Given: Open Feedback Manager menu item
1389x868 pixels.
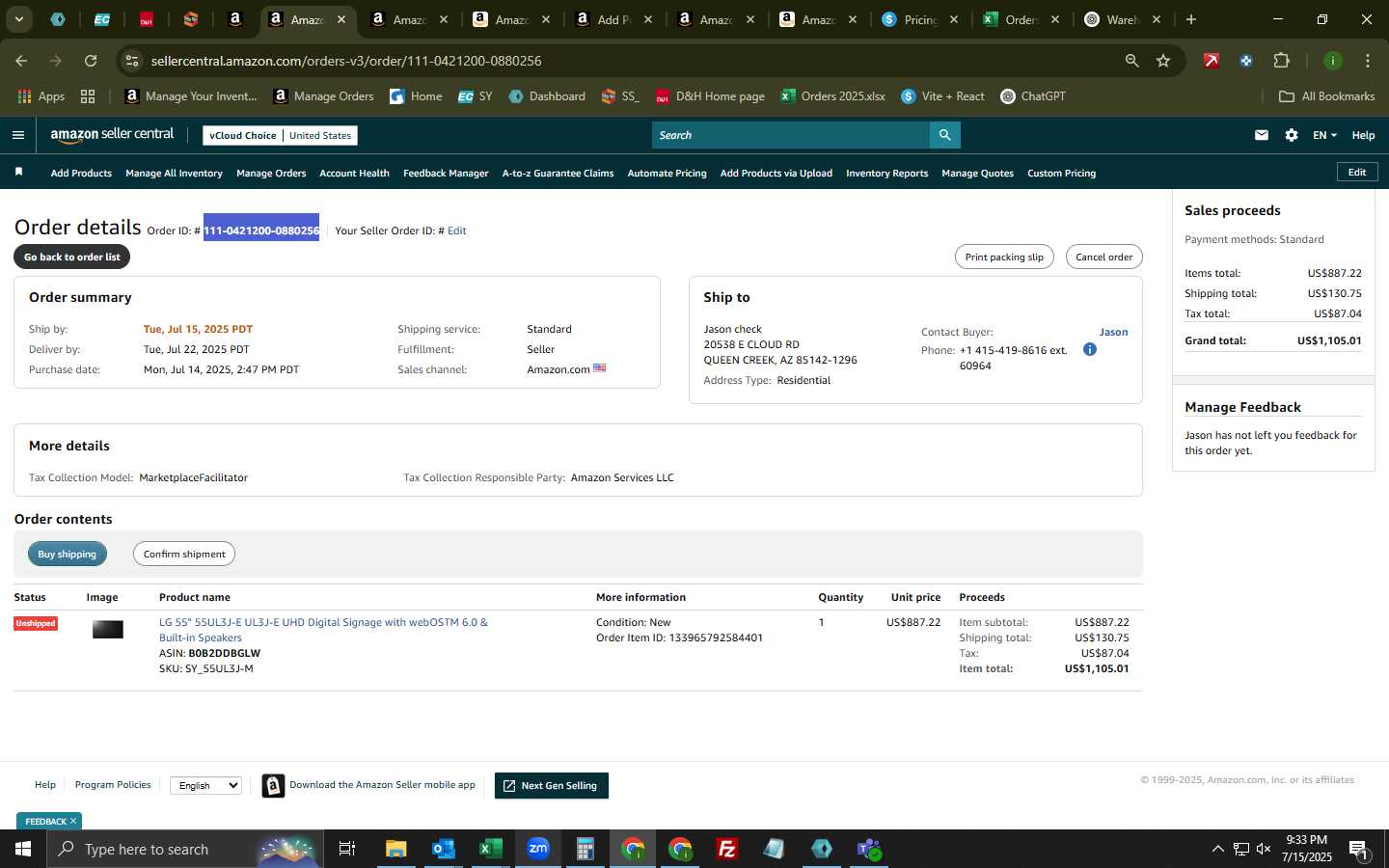Looking at the screenshot, I should click(446, 173).
